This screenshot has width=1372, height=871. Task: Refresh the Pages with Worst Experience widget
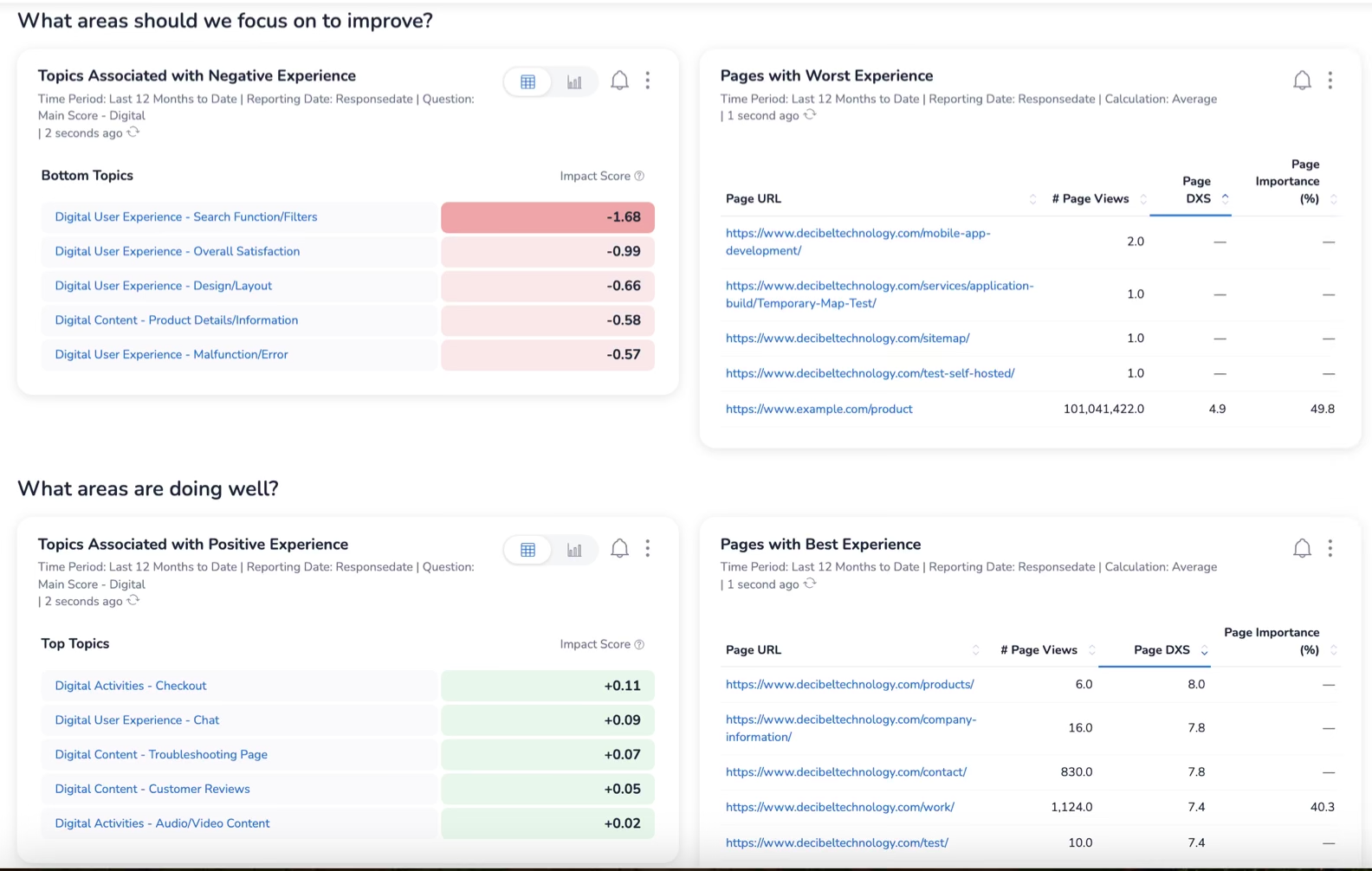[x=810, y=115]
